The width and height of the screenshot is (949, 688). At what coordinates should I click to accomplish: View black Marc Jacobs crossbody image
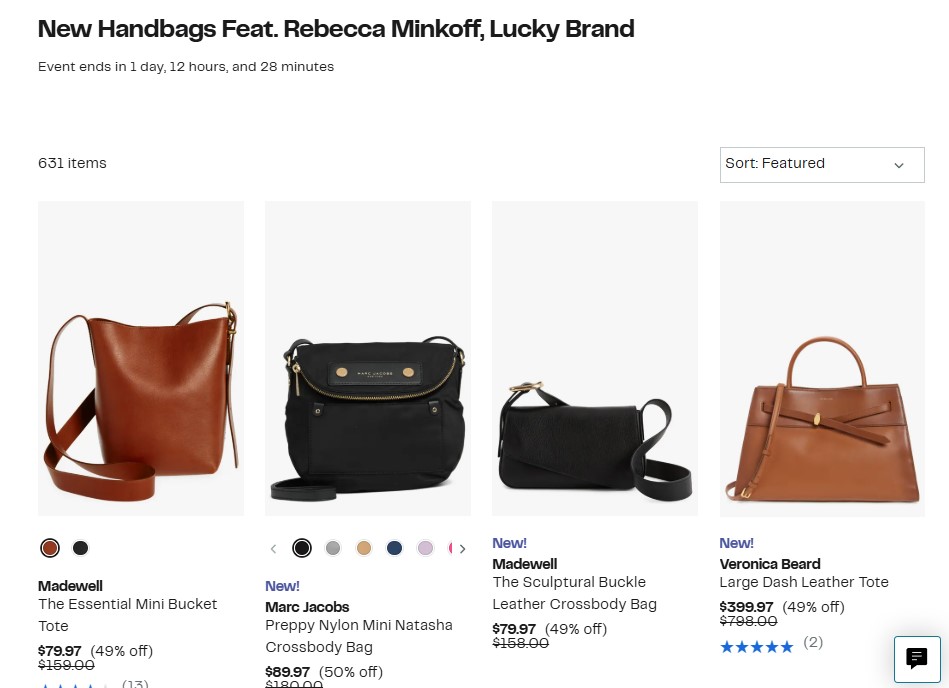pyautogui.click(x=368, y=359)
